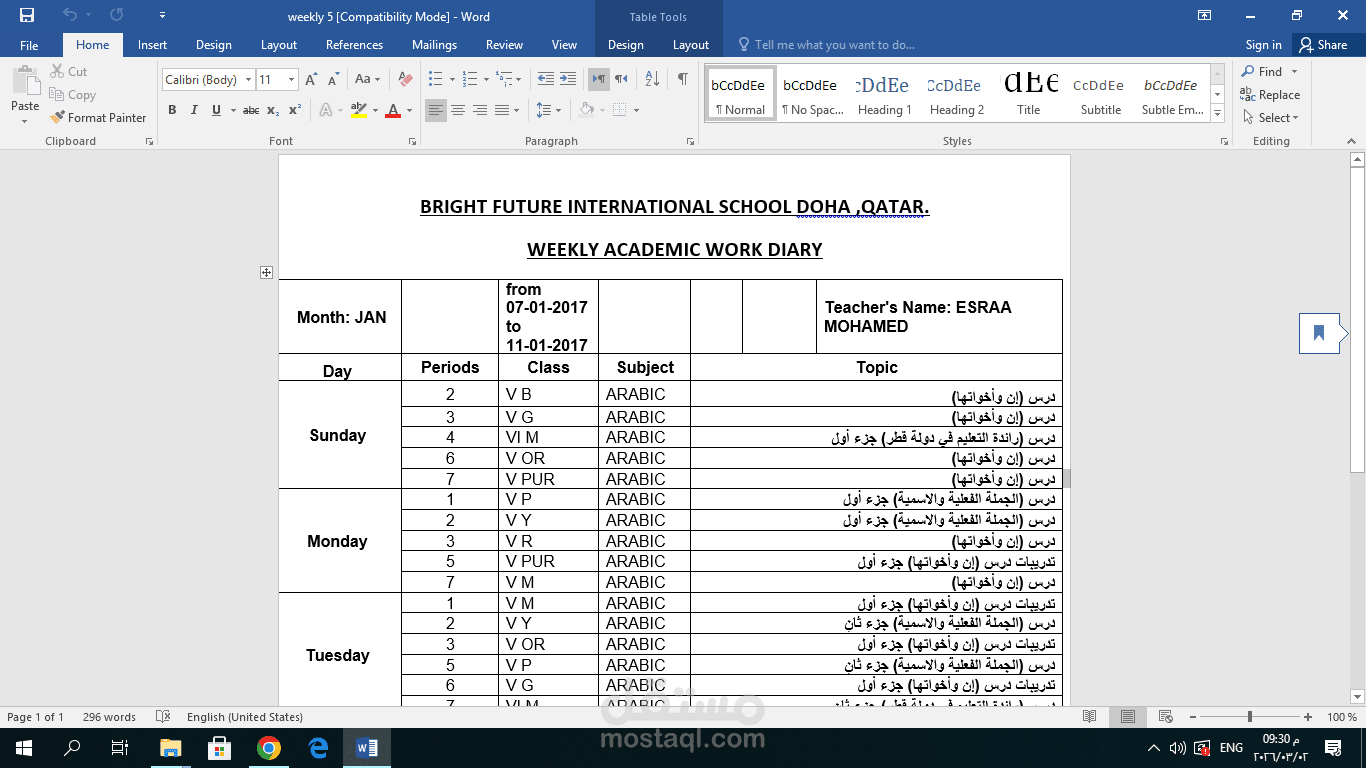Toggle Underline formatting
The width and height of the screenshot is (1366, 768).
click(216, 110)
